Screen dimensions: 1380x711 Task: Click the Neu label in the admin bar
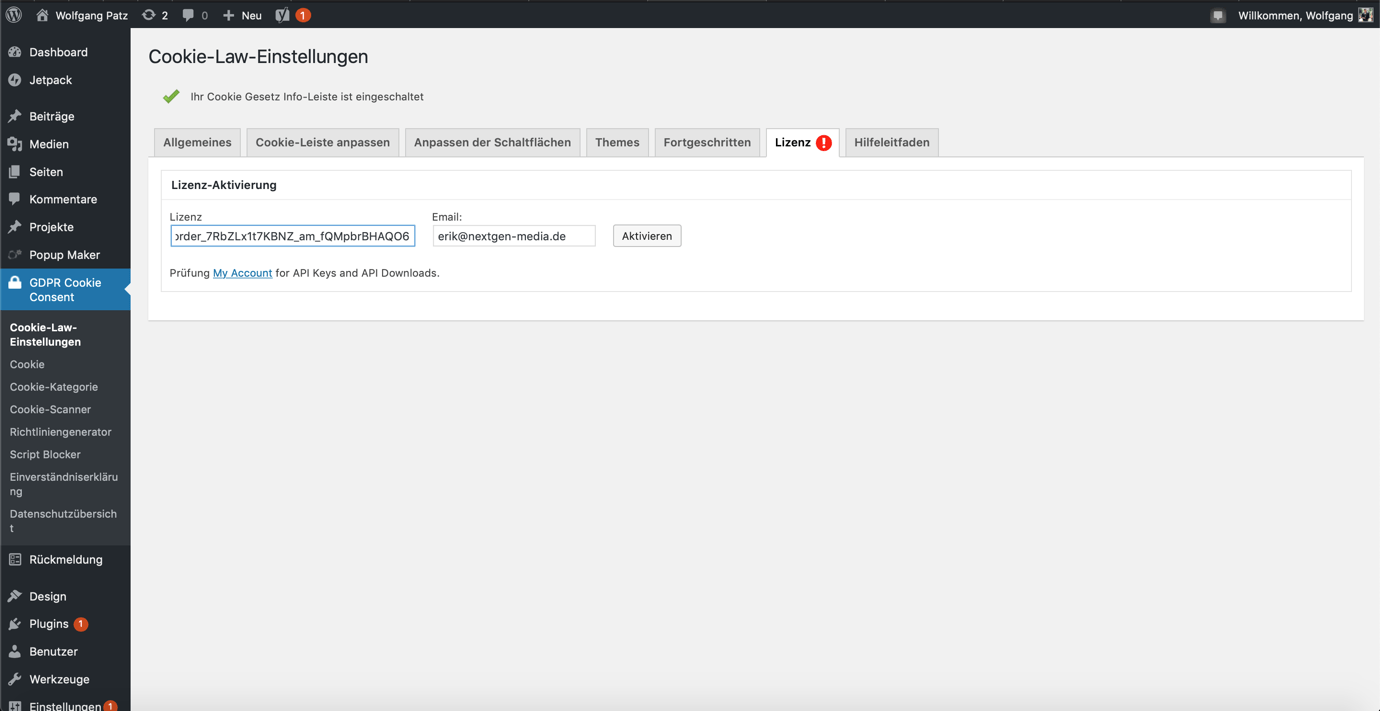(x=252, y=15)
